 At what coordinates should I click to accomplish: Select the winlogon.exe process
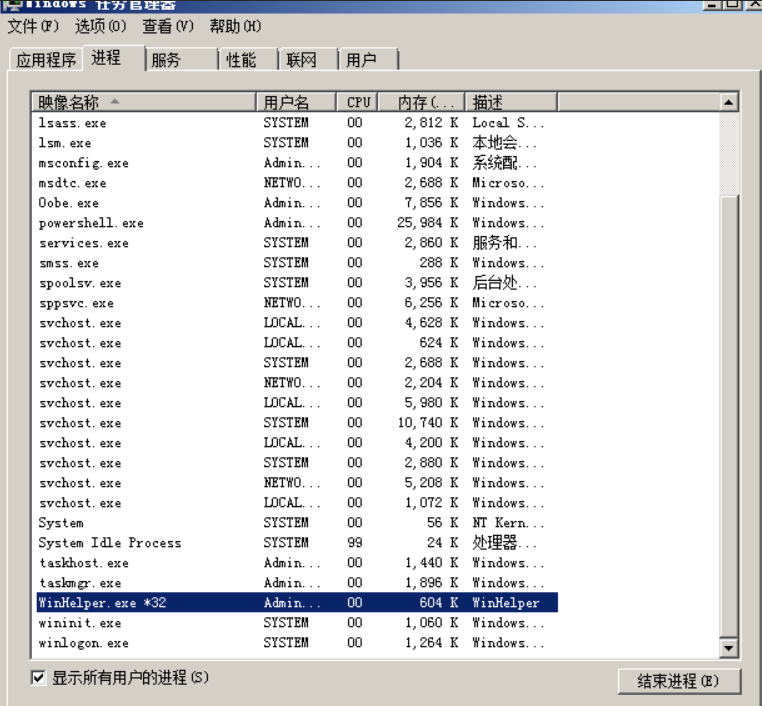coord(295,642)
